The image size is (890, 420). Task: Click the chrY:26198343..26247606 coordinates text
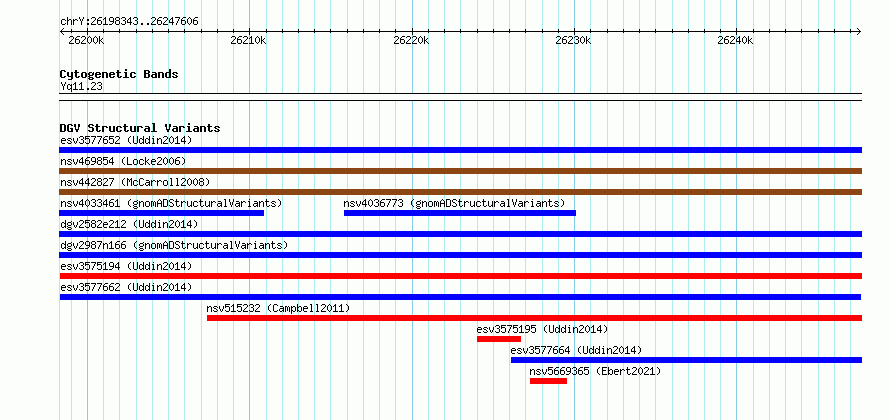point(129,22)
